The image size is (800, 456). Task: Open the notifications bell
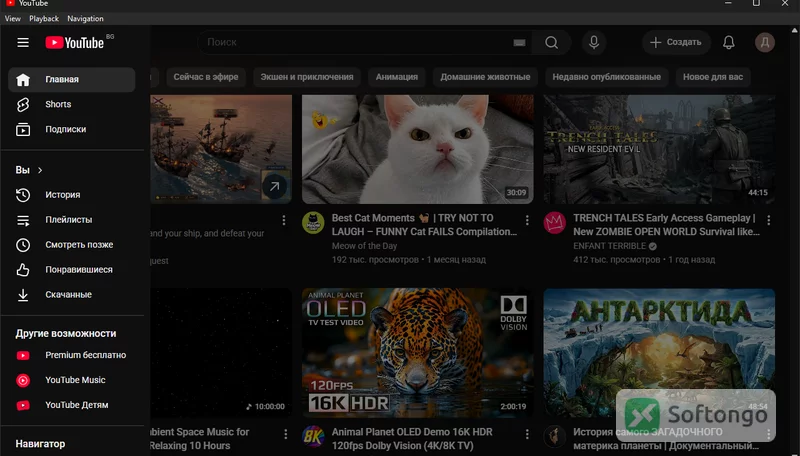point(729,42)
